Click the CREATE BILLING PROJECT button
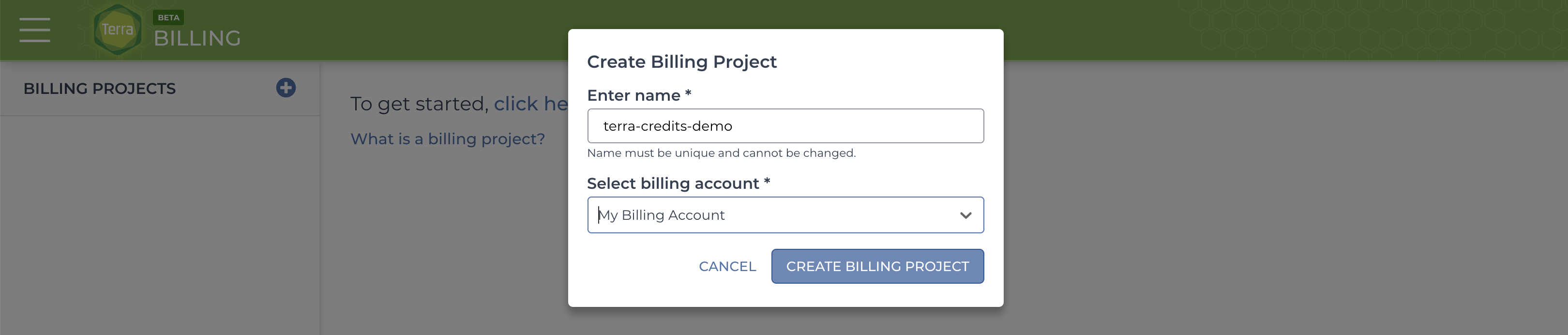Viewport: 1568px width, 335px height. [877, 266]
